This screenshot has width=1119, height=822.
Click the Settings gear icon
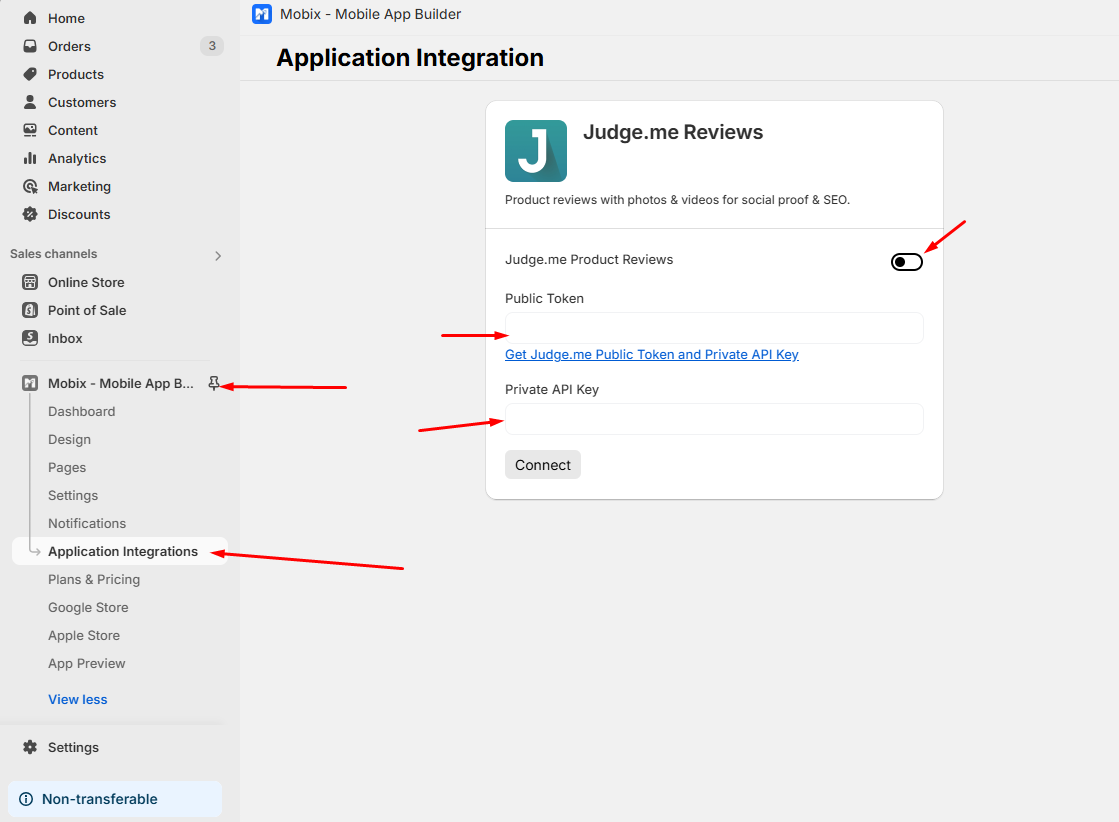[x=30, y=747]
